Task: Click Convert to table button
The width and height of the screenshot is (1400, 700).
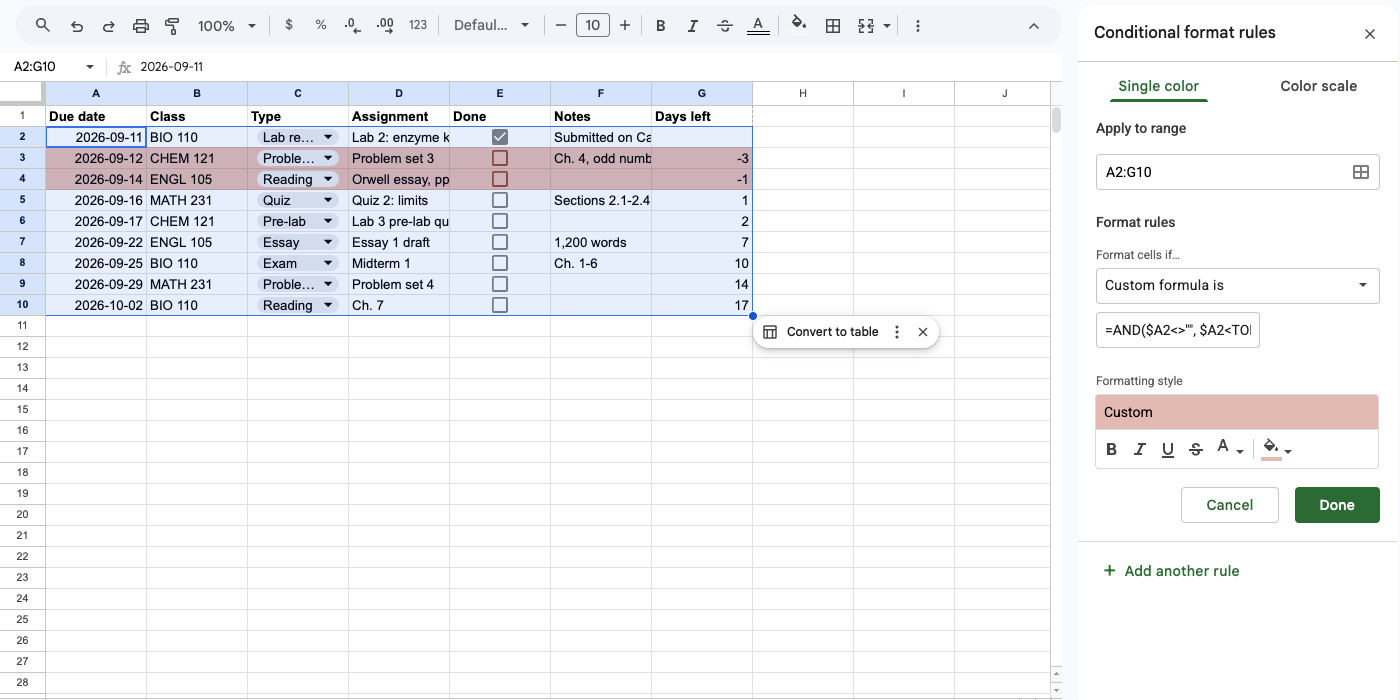Action: click(822, 332)
